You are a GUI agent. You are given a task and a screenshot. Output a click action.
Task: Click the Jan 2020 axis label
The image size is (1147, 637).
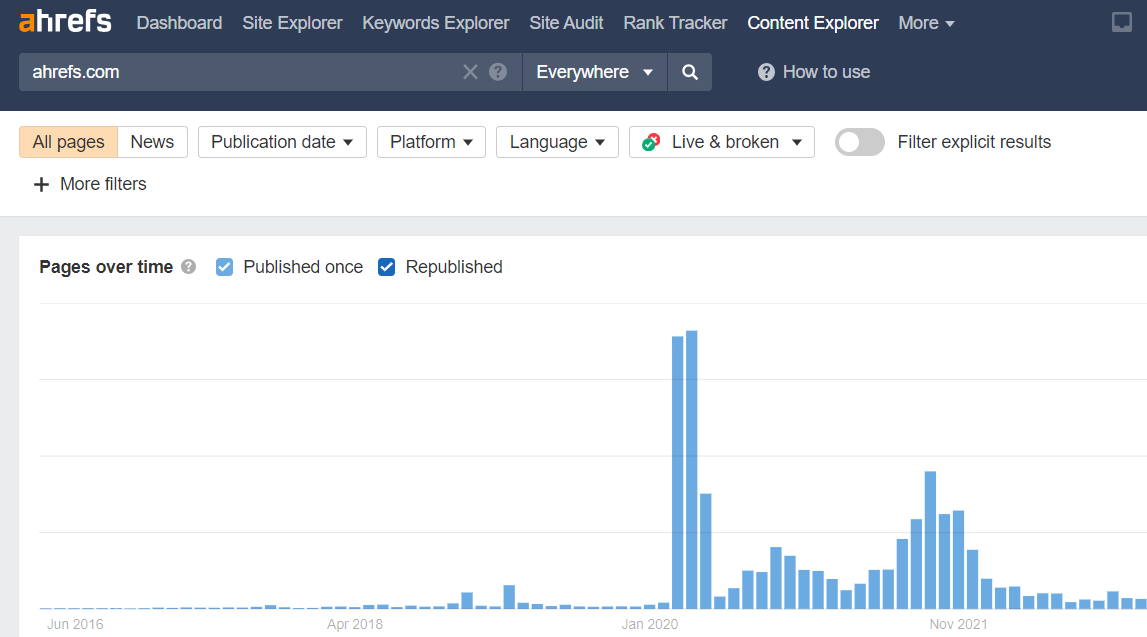650,625
